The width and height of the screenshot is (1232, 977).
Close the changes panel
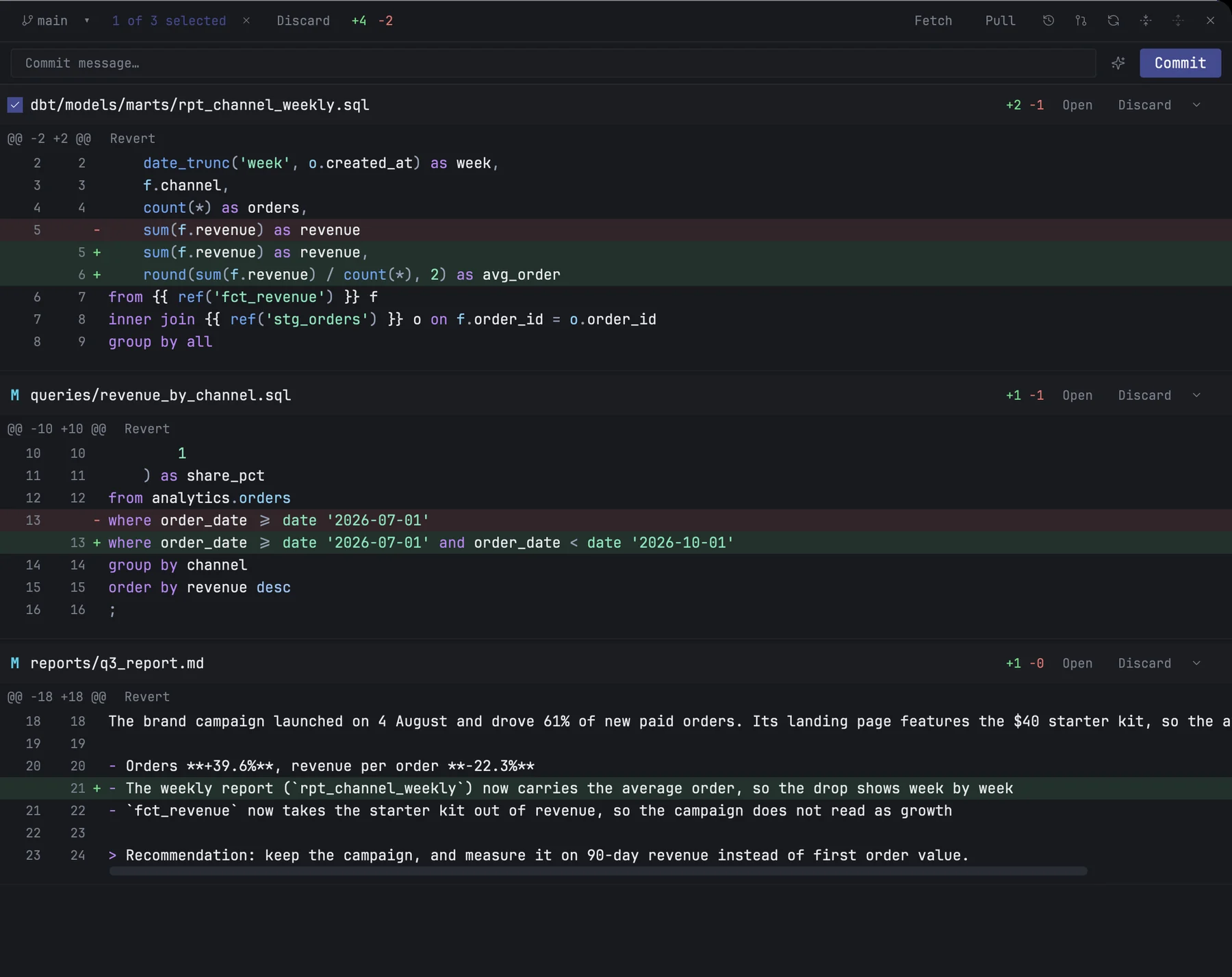[1210, 21]
